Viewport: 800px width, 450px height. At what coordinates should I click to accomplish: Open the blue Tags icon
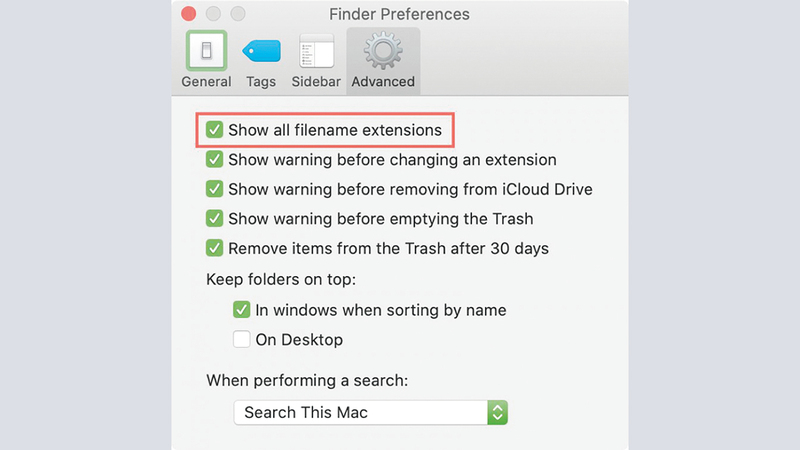coord(262,50)
